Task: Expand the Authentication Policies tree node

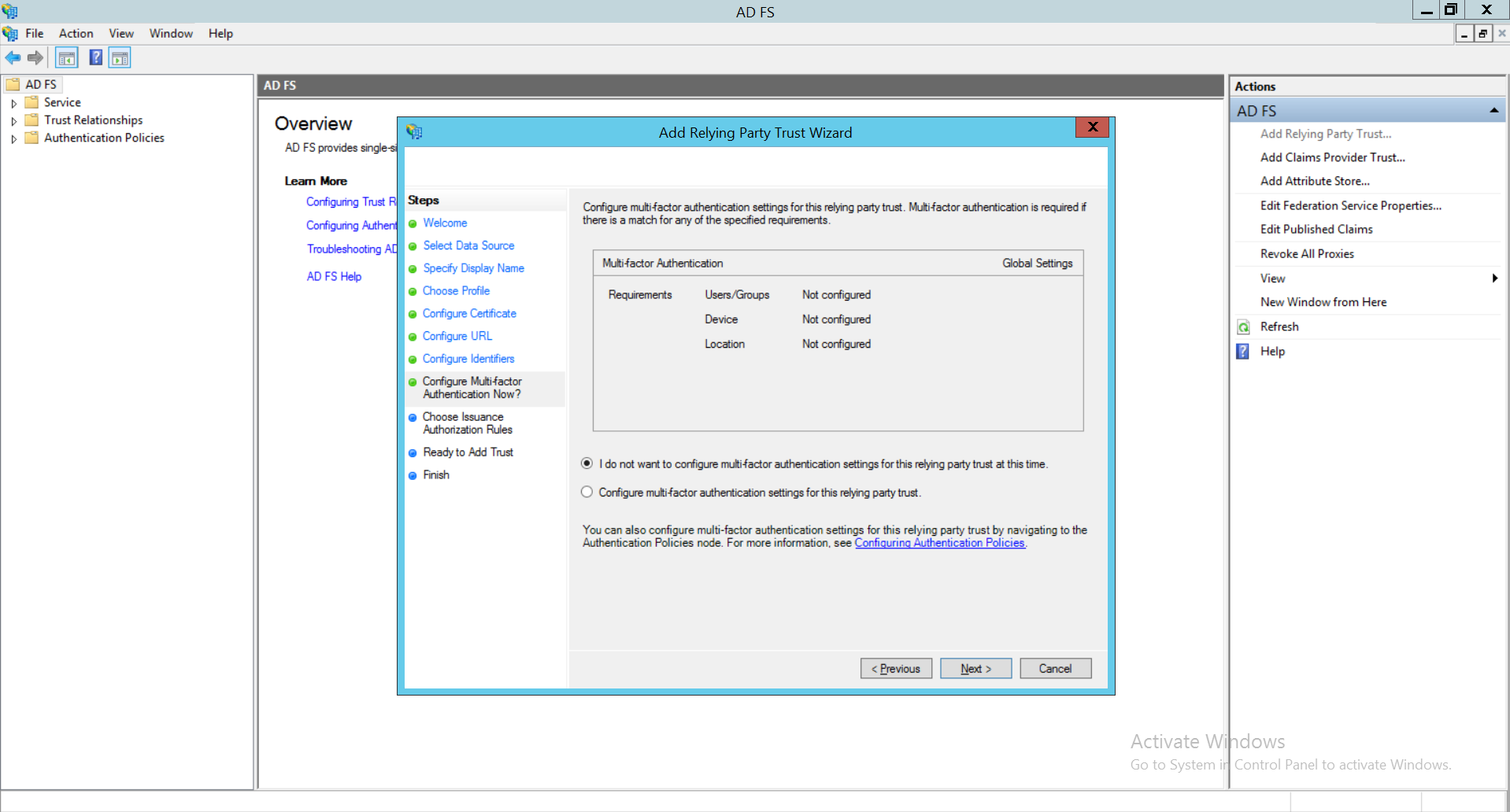Action: pos(13,138)
